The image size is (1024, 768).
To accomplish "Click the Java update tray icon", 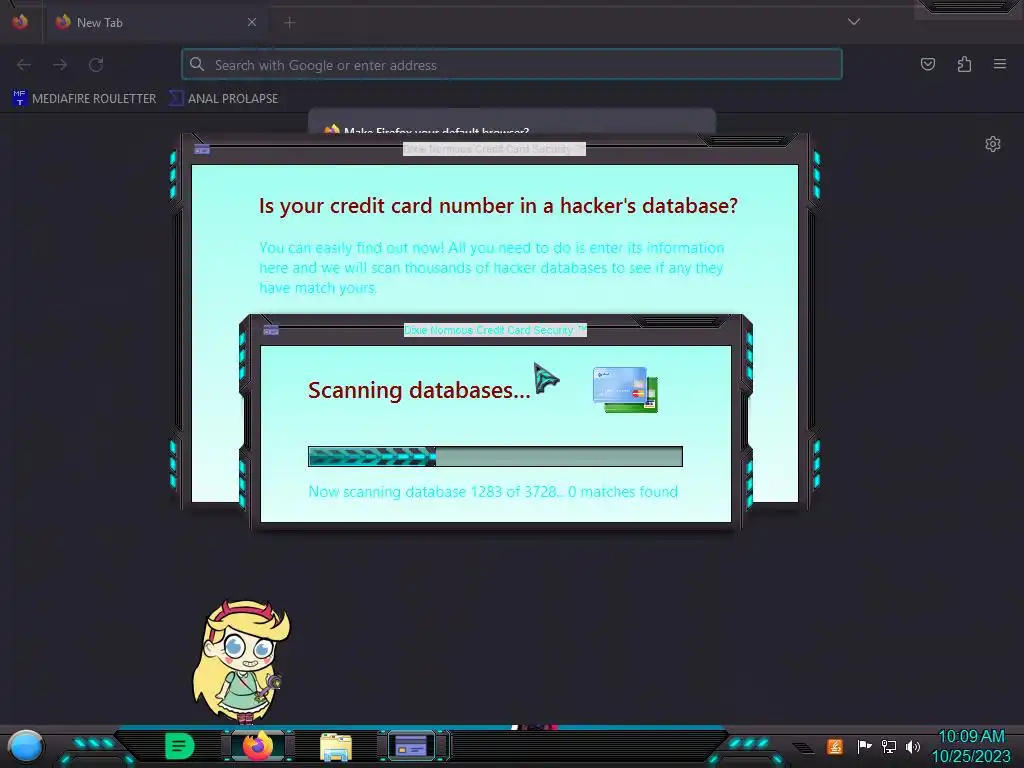I will (835, 746).
